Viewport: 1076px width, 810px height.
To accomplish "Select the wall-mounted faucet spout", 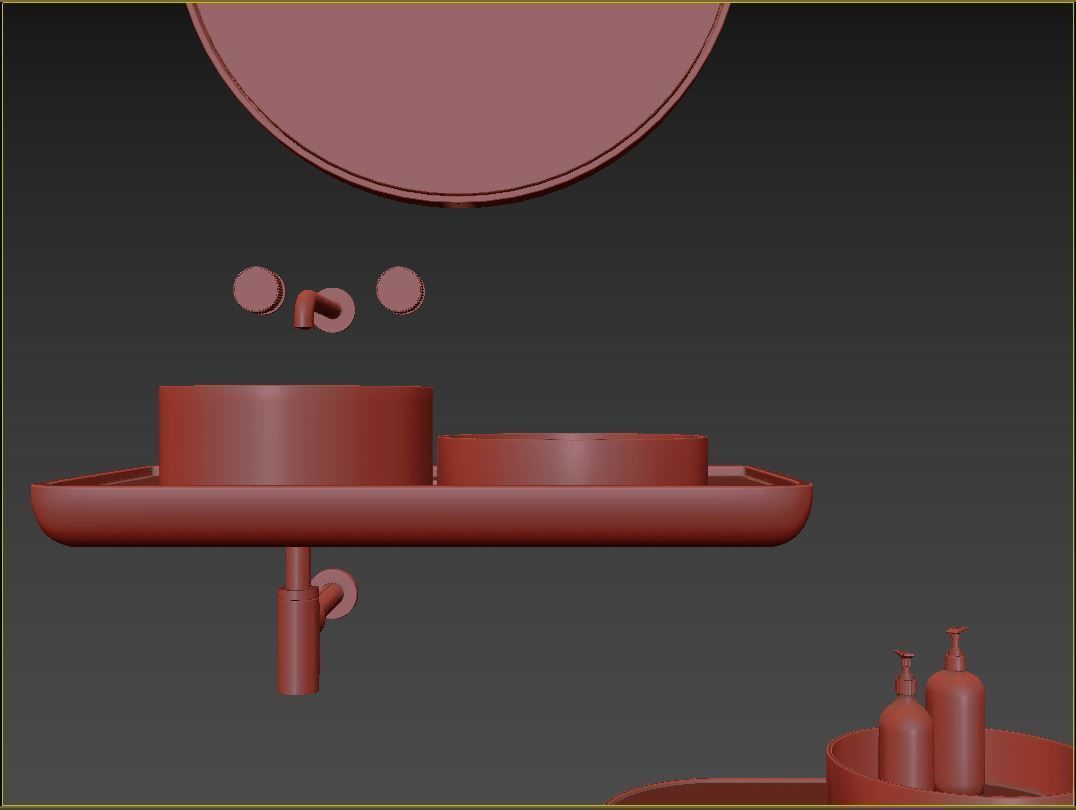I will coord(325,310).
